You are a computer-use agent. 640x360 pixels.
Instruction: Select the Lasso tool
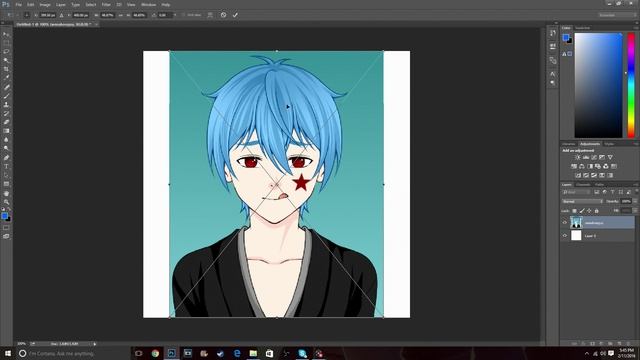pyautogui.click(x=6, y=52)
